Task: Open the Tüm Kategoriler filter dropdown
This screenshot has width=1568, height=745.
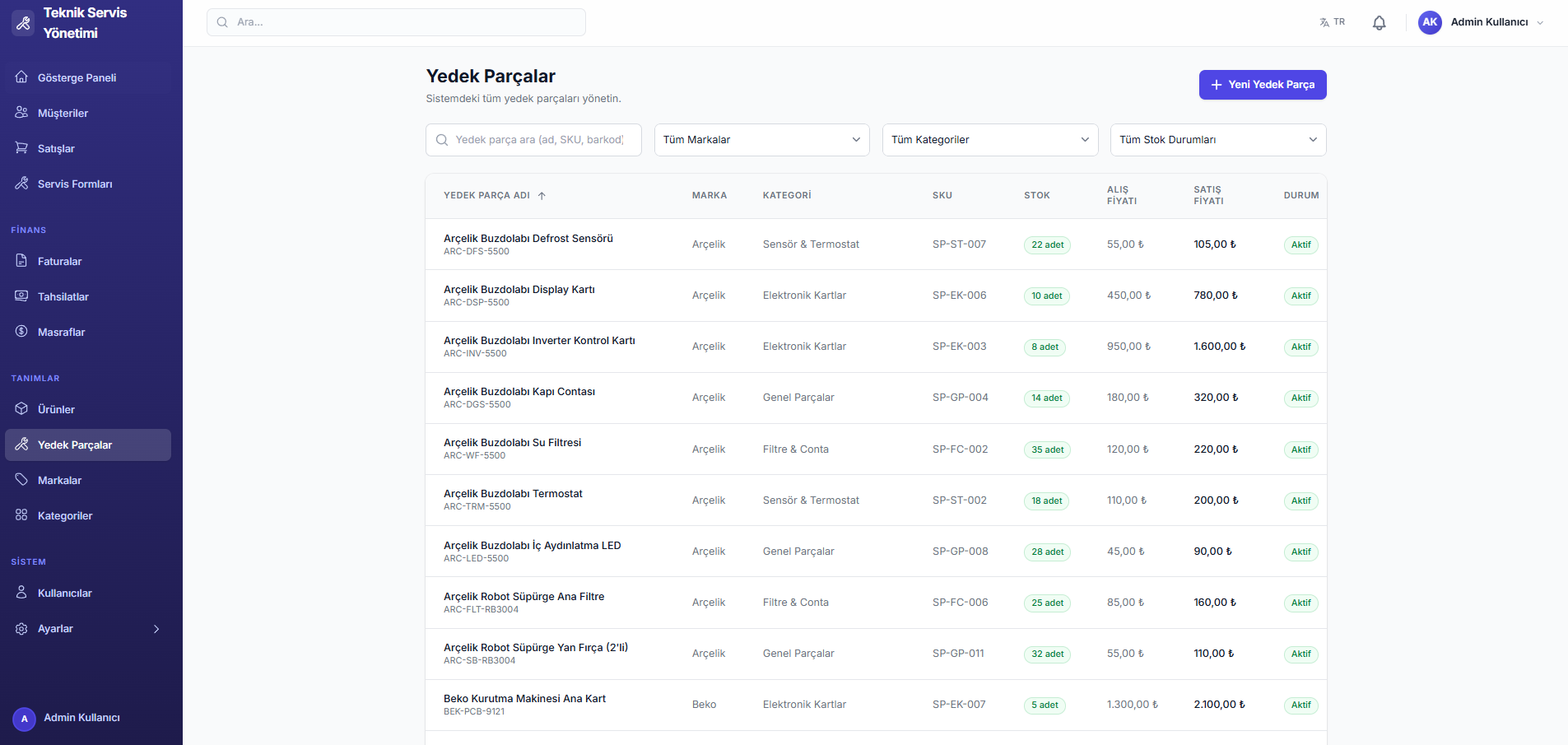Action: [989, 140]
